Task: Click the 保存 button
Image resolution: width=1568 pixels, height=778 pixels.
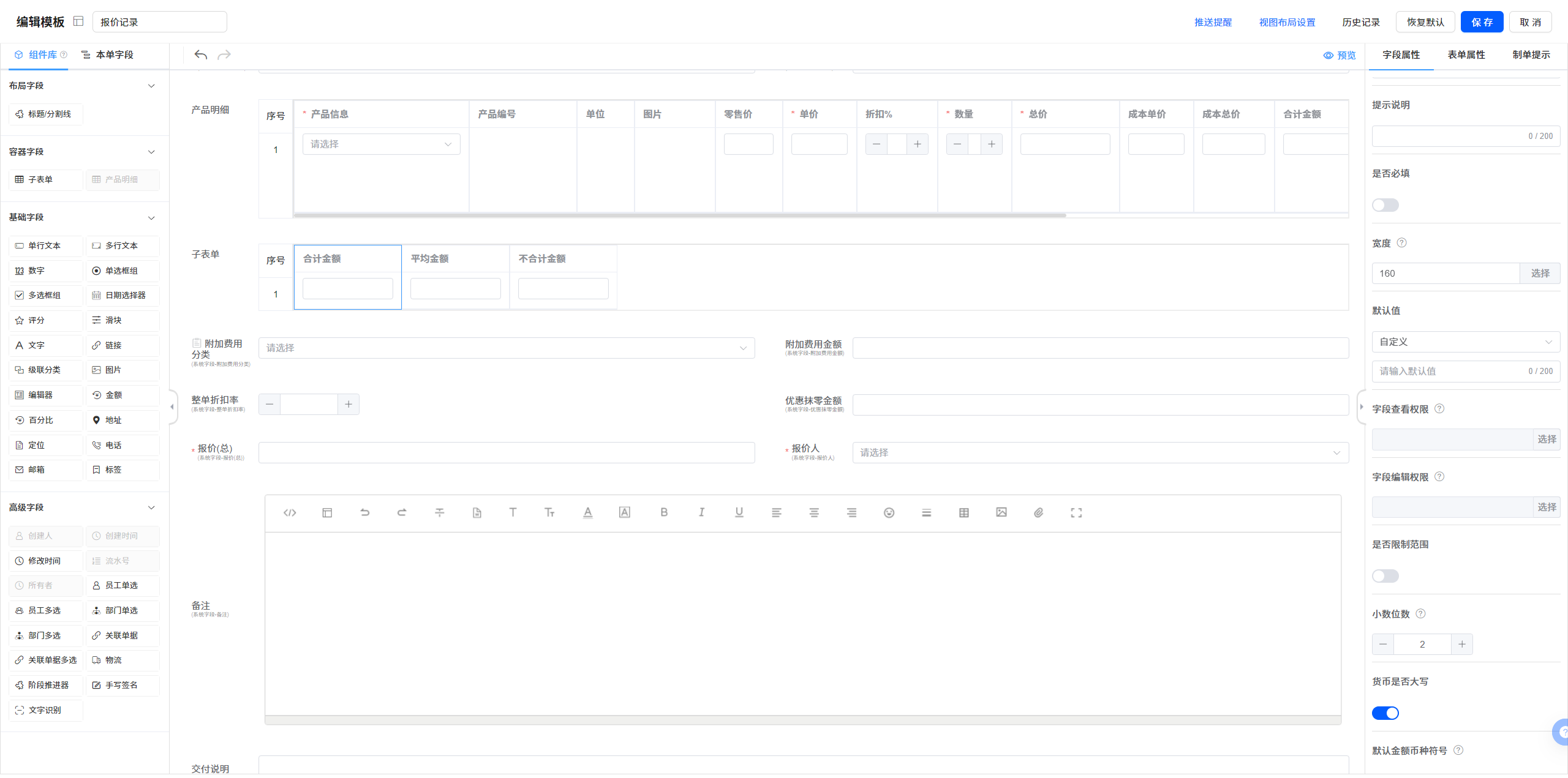Action: pos(1482,22)
